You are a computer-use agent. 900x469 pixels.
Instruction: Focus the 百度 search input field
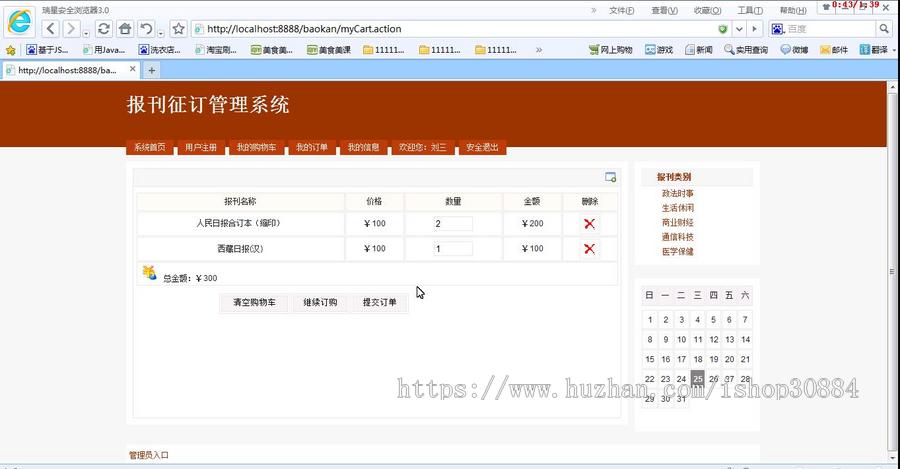click(x=831, y=29)
